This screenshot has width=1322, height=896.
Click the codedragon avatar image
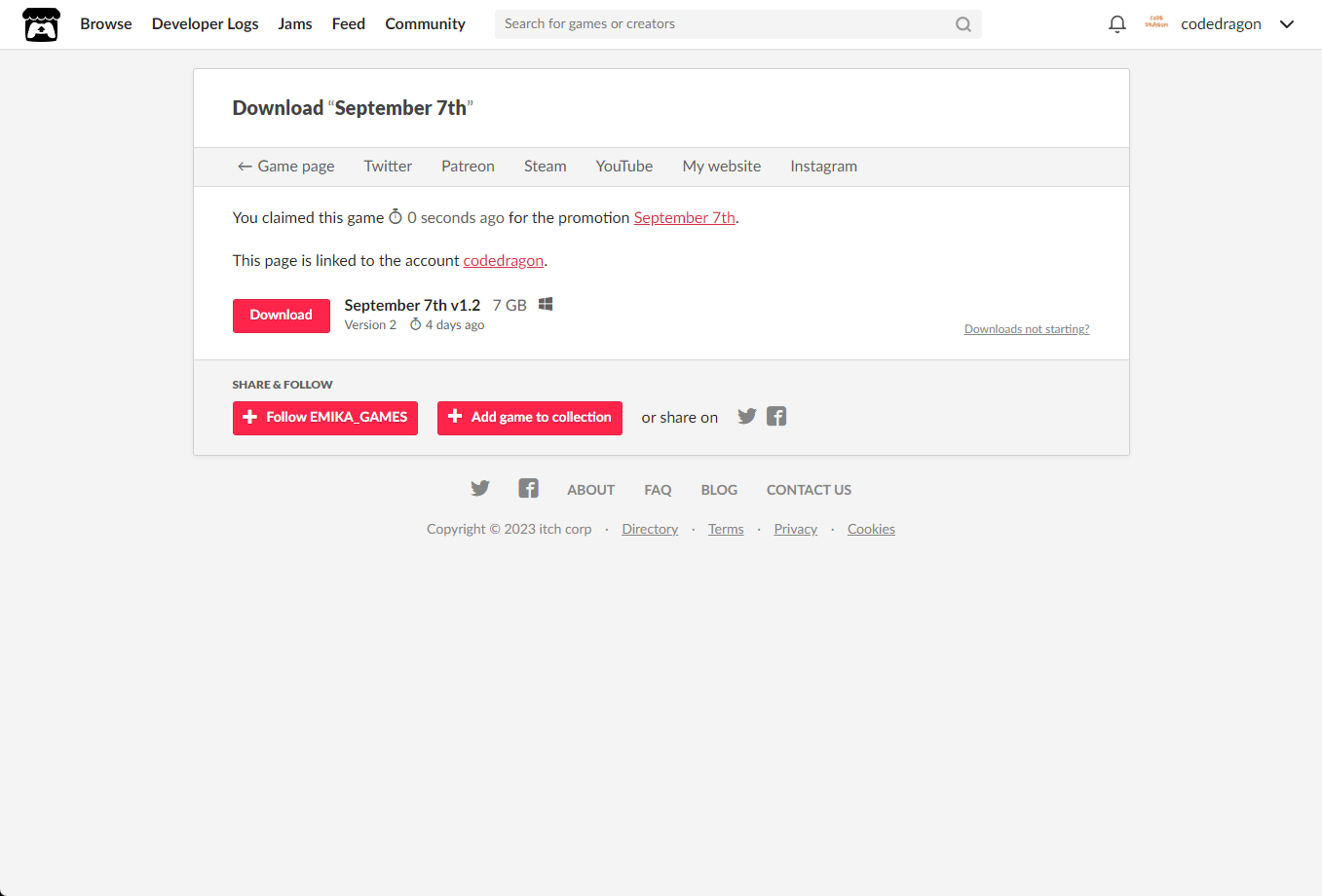(1156, 23)
